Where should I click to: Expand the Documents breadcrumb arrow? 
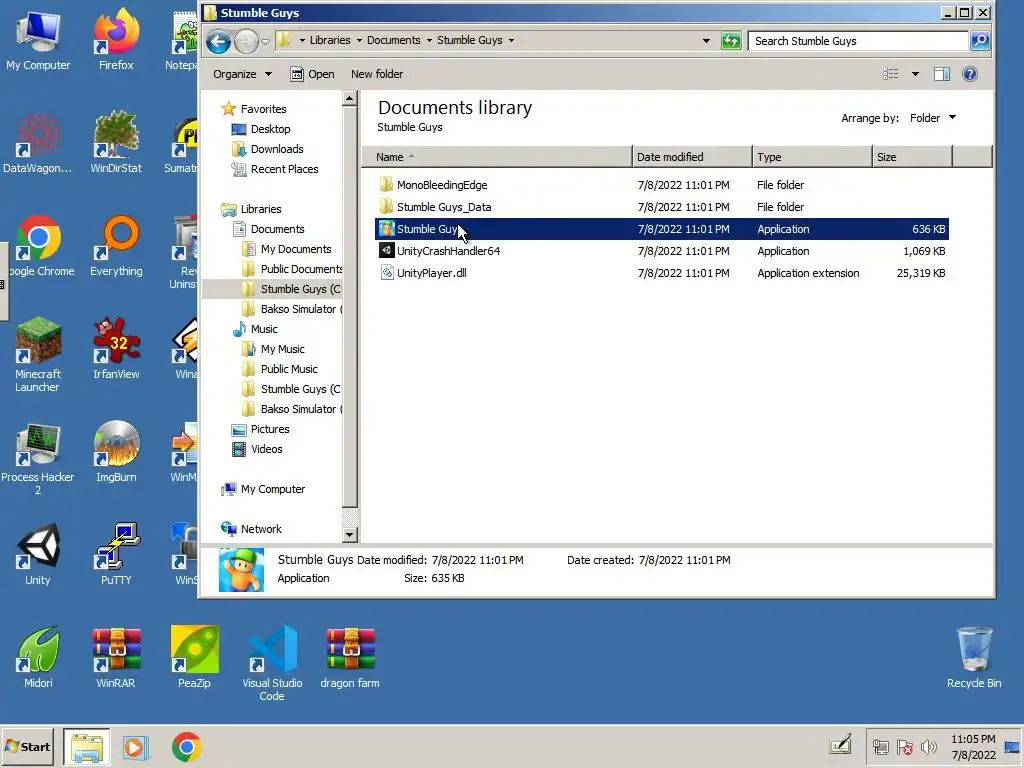pyautogui.click(x=429, y=40)
